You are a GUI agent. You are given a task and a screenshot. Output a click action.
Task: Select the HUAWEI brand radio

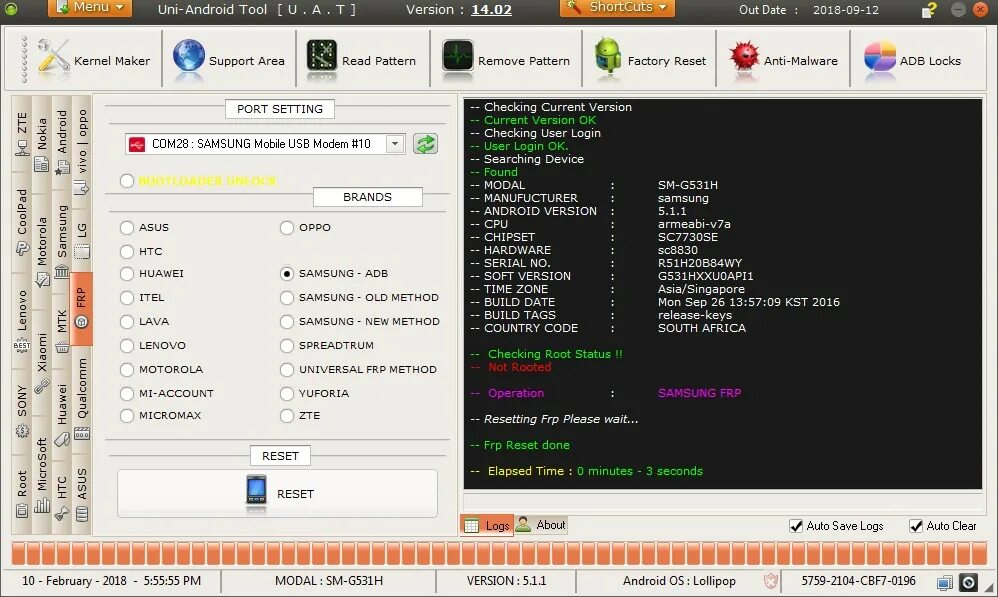pos(127,273)
